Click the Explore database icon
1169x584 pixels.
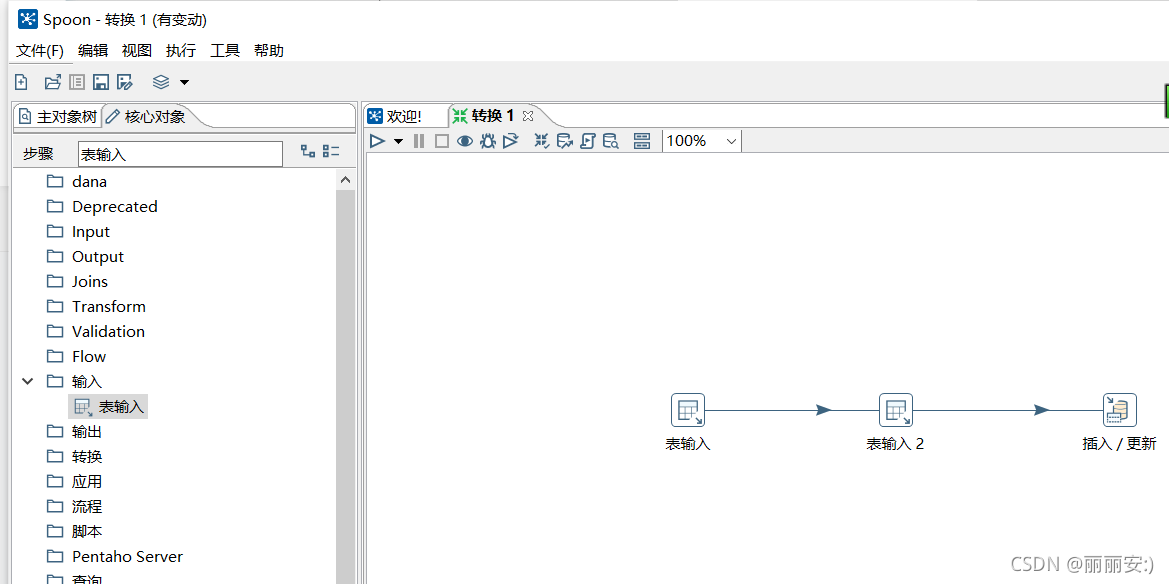pyautogui.click(x=611, y=140)
